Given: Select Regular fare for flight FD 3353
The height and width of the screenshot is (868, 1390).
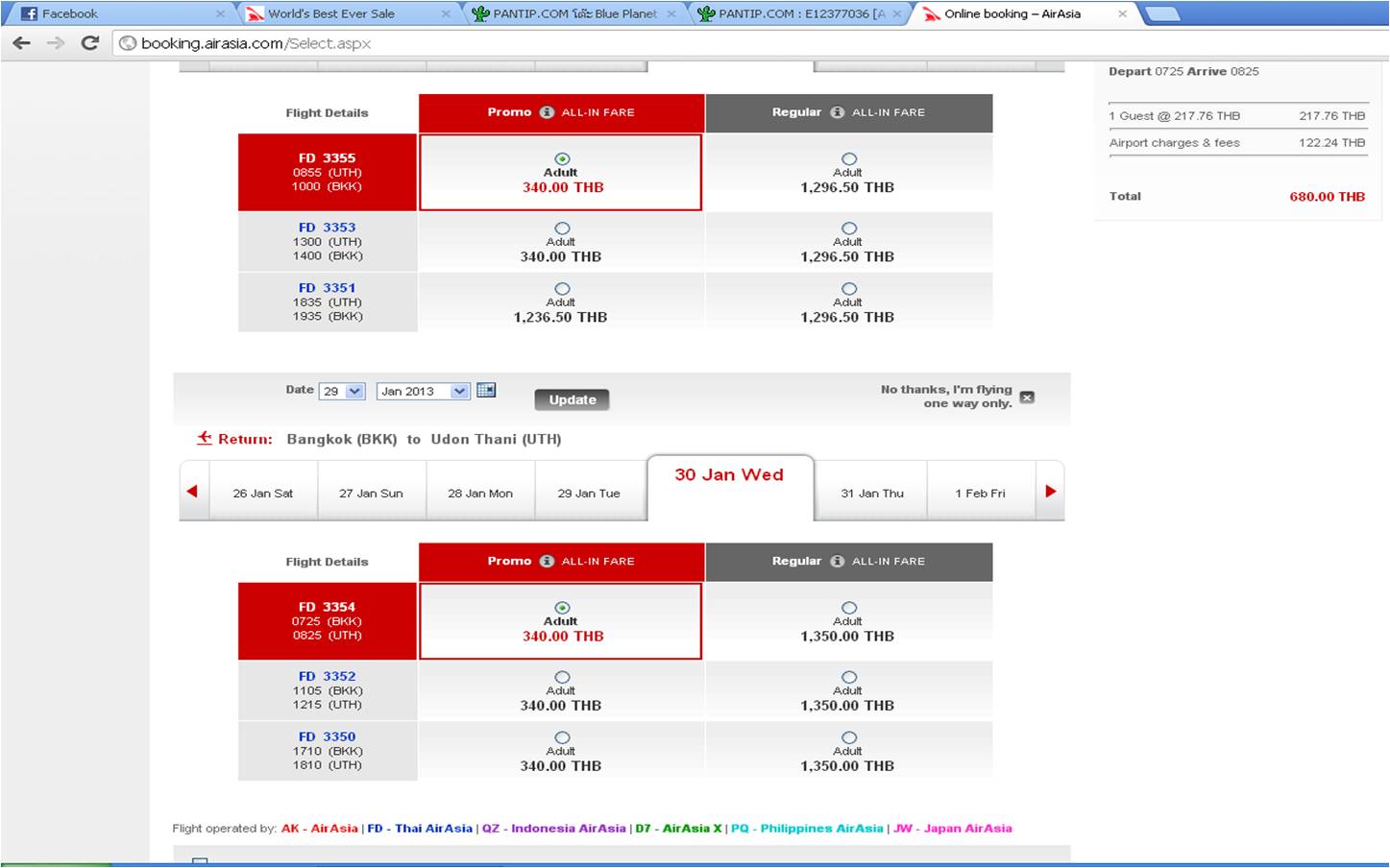Looking at the screenshot, I should click(x=848, y=229).
